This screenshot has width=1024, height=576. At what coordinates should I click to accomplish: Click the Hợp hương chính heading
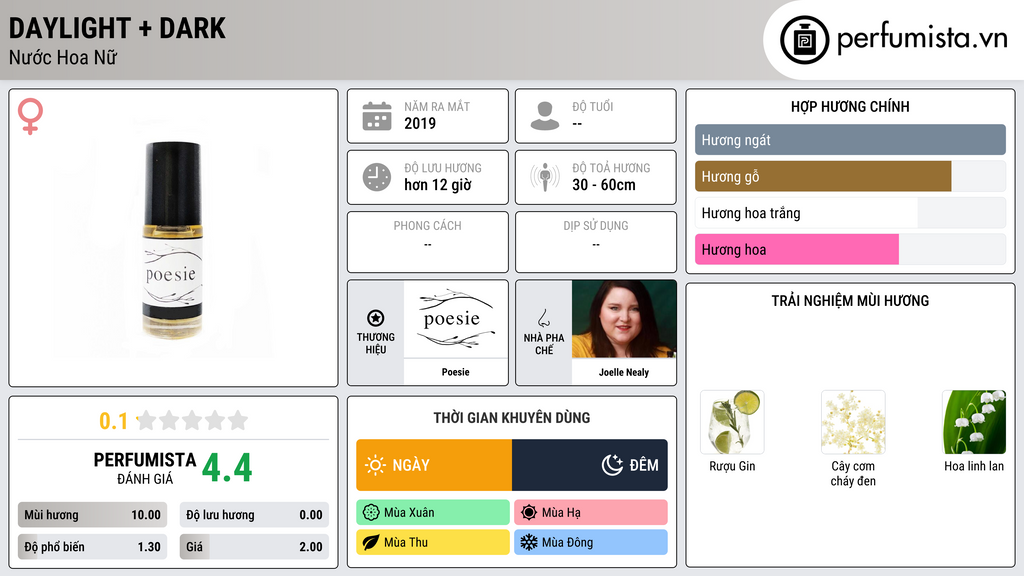pos(850,106)
